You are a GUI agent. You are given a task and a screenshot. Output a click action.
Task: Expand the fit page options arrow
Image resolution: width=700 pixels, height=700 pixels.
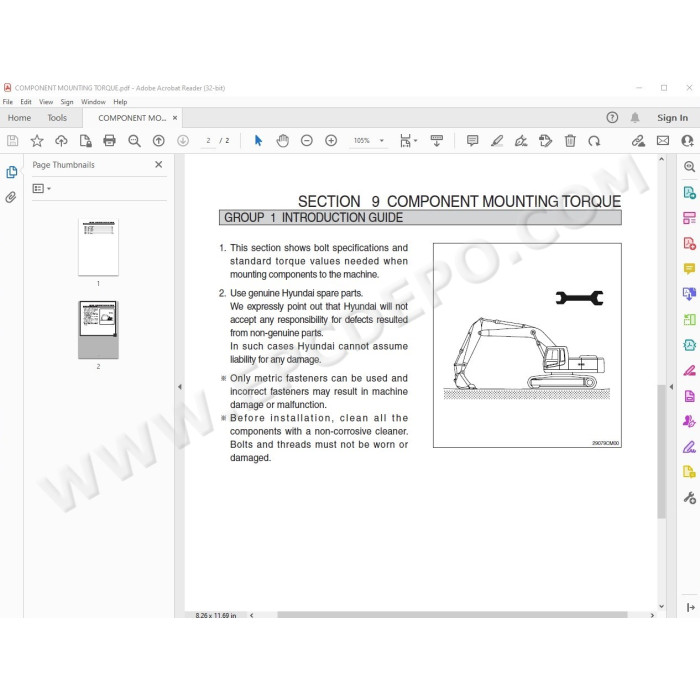416,141
